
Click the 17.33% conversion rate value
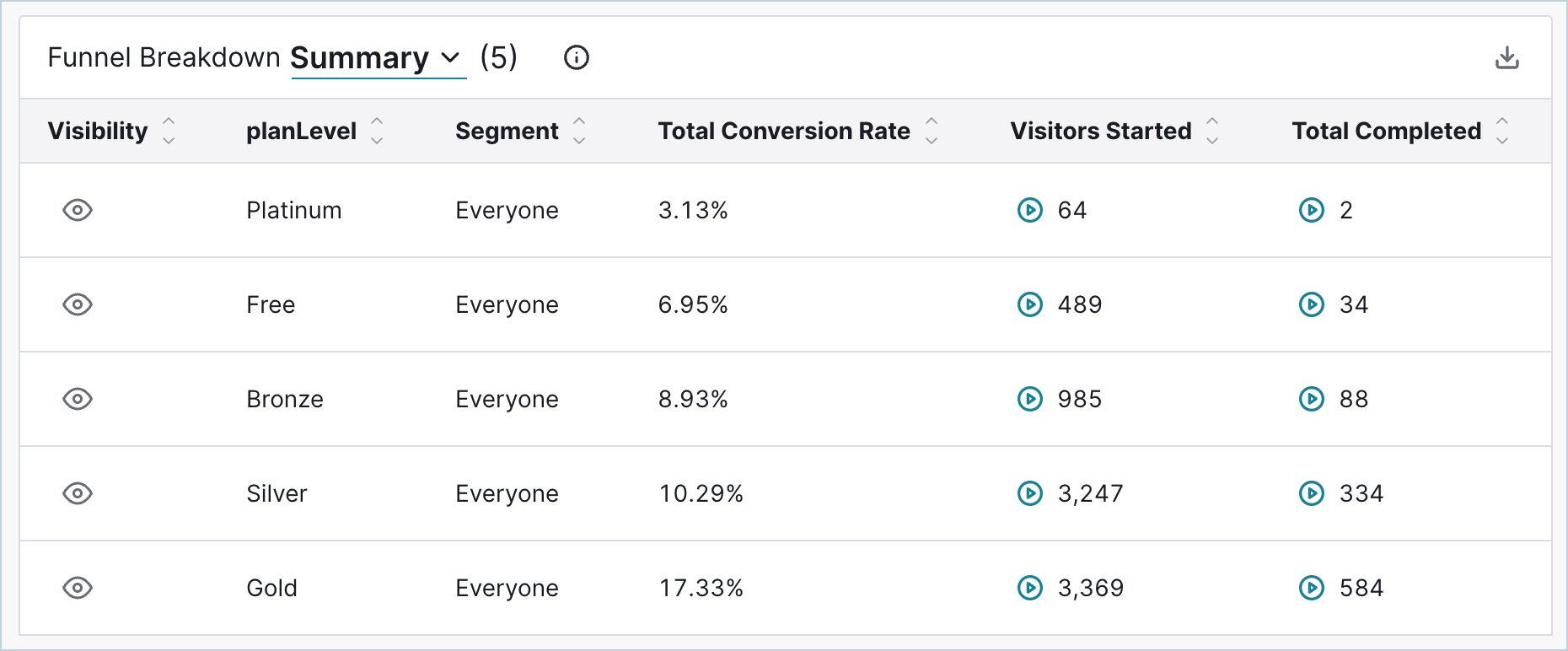701,588
